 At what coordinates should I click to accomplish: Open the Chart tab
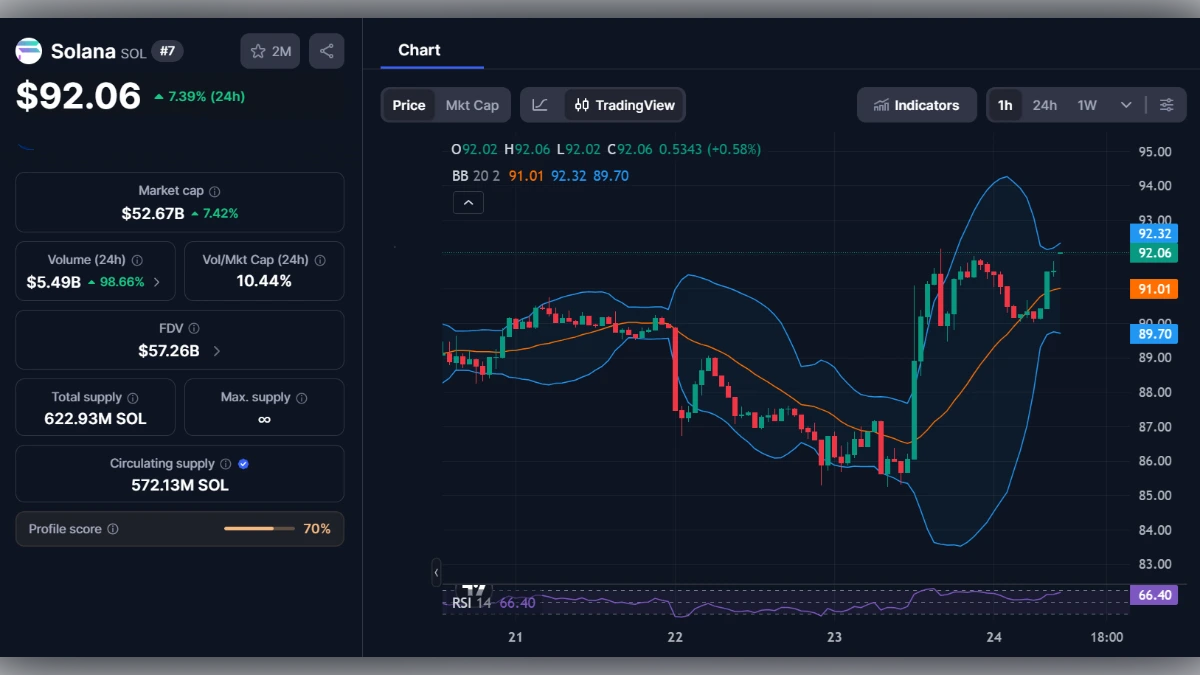click(x=419, y=50)
